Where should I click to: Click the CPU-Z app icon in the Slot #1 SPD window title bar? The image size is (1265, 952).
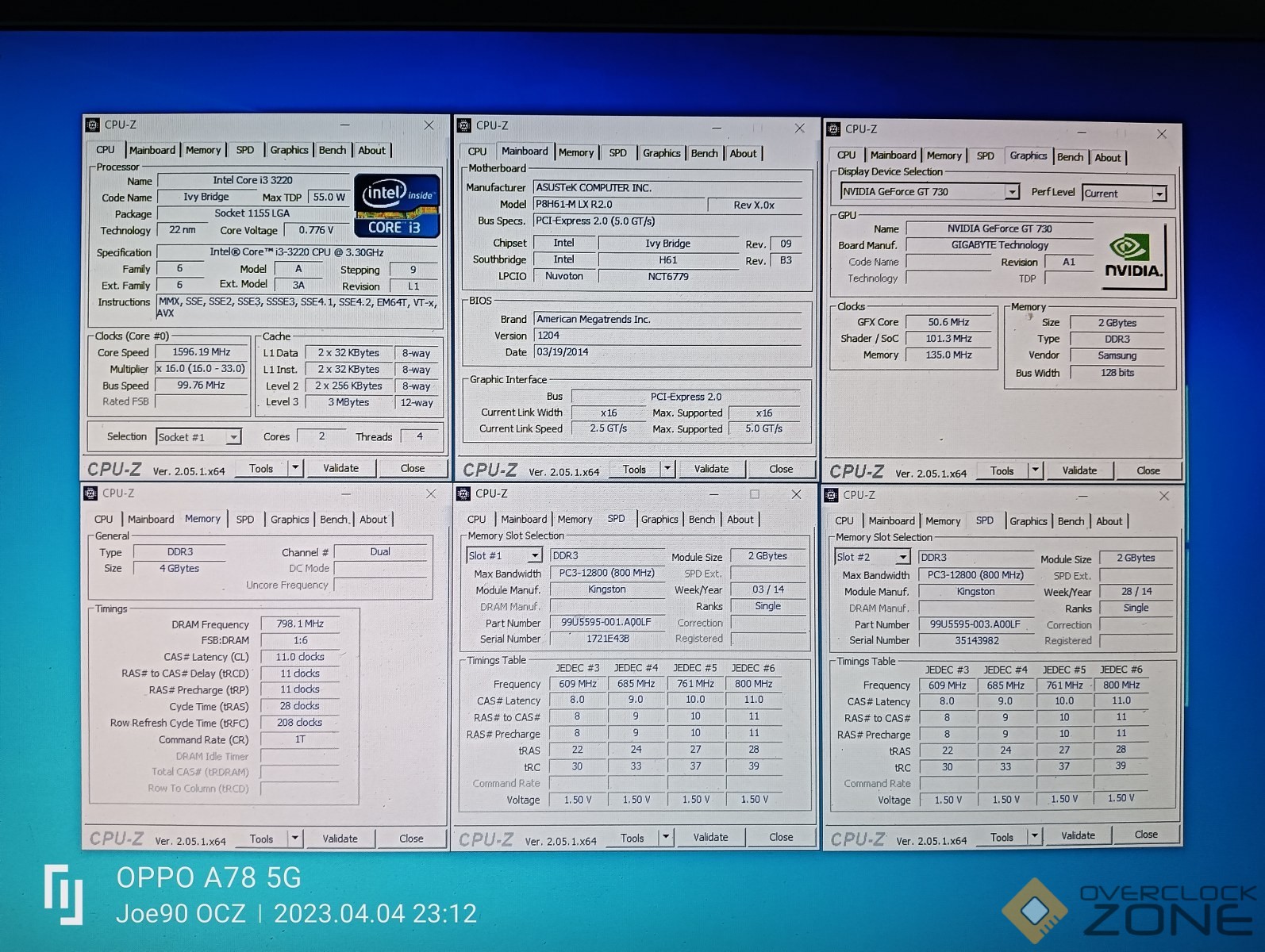coord(463,493)
